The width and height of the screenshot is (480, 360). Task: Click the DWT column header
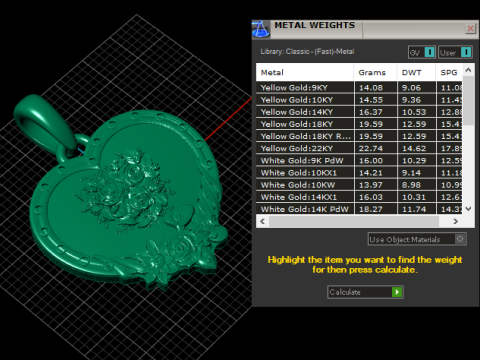click(x=416, y=72)
